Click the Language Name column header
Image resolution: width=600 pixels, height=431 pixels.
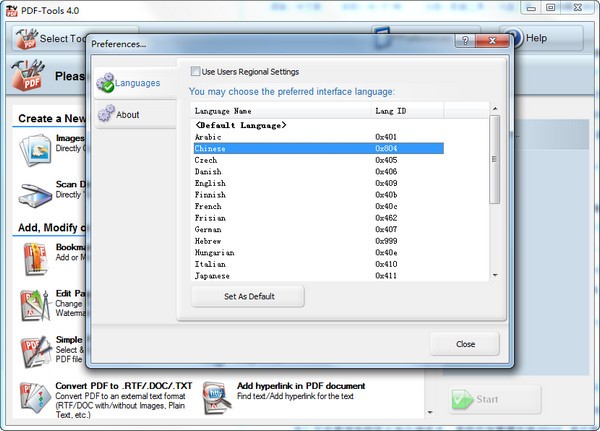(281, 111)
